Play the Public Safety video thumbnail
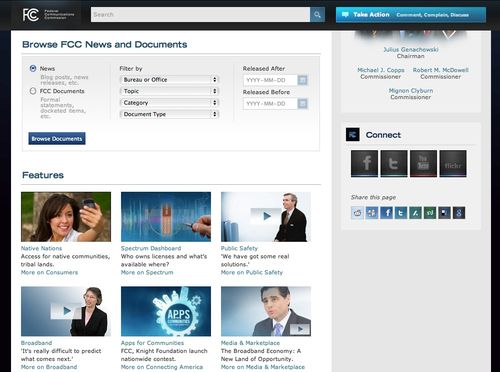 [266, 217]
